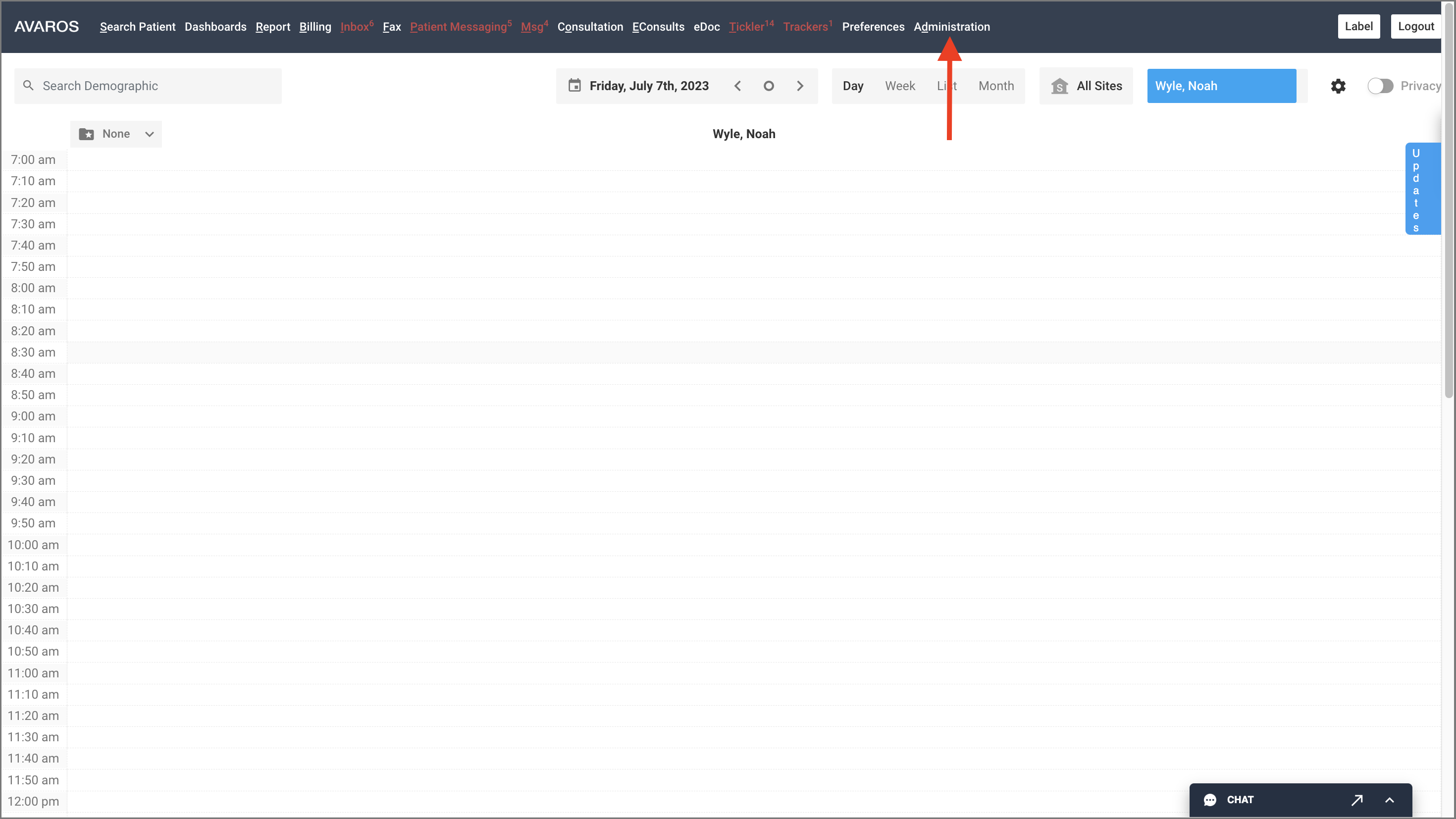
Task: Click the Logout button
Action: pos(1416,27)
